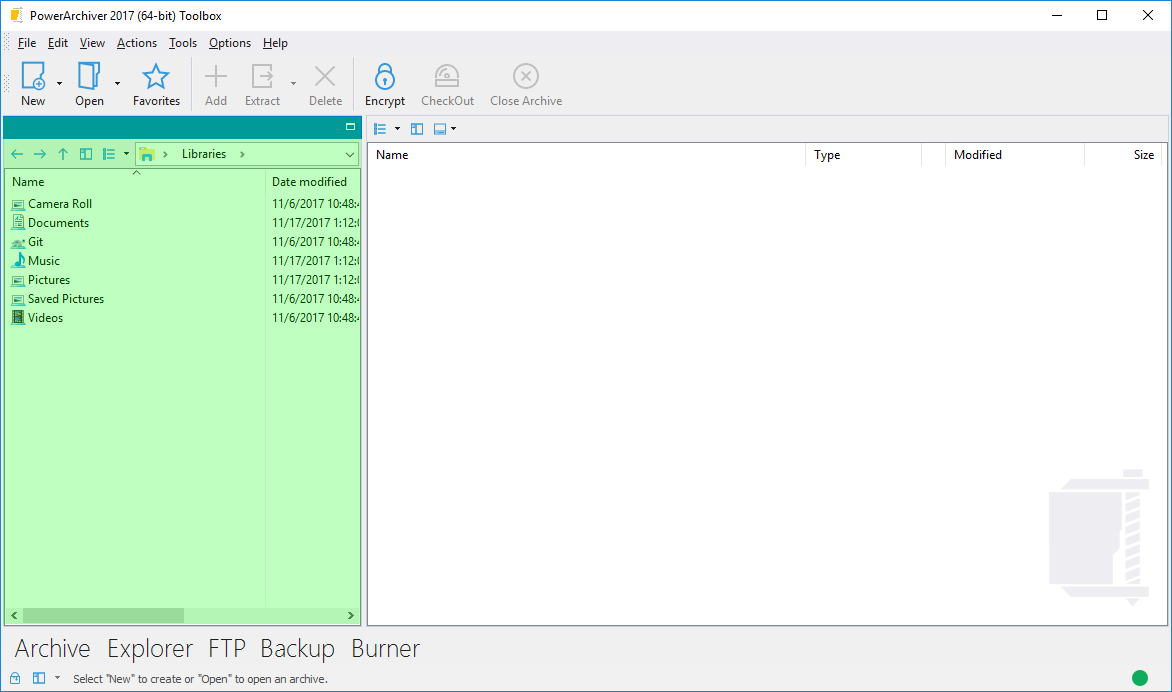Click the status bar lock icon
This screenshot has height=692, width=1172.
click(x=15, y=678)
